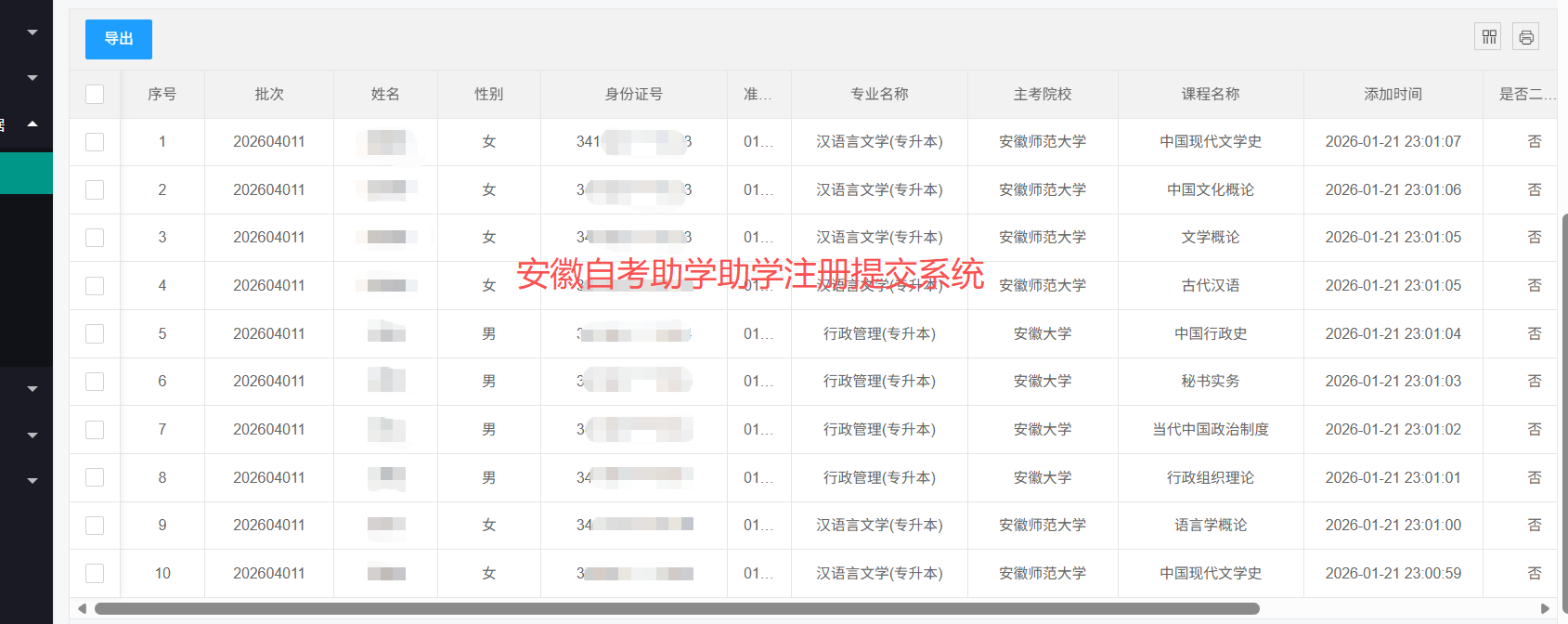Click the 主考院校 column header

click(1043, 94)
